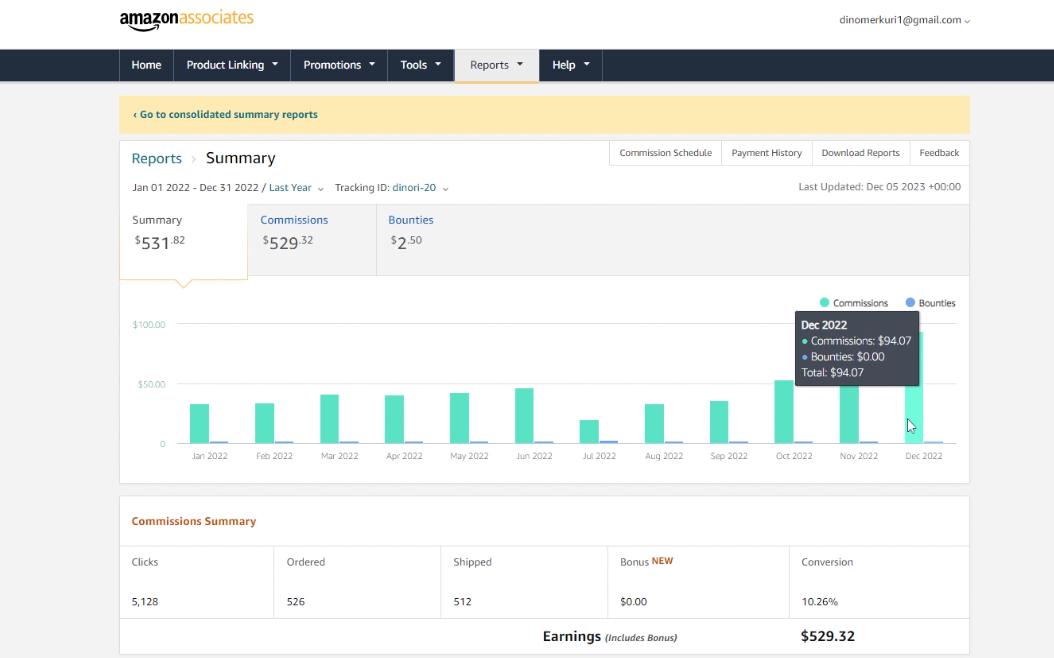The width and height of the screenshot is (1054, 658).
Task: Open the Commission Schedule button
Action: [665, 153]
